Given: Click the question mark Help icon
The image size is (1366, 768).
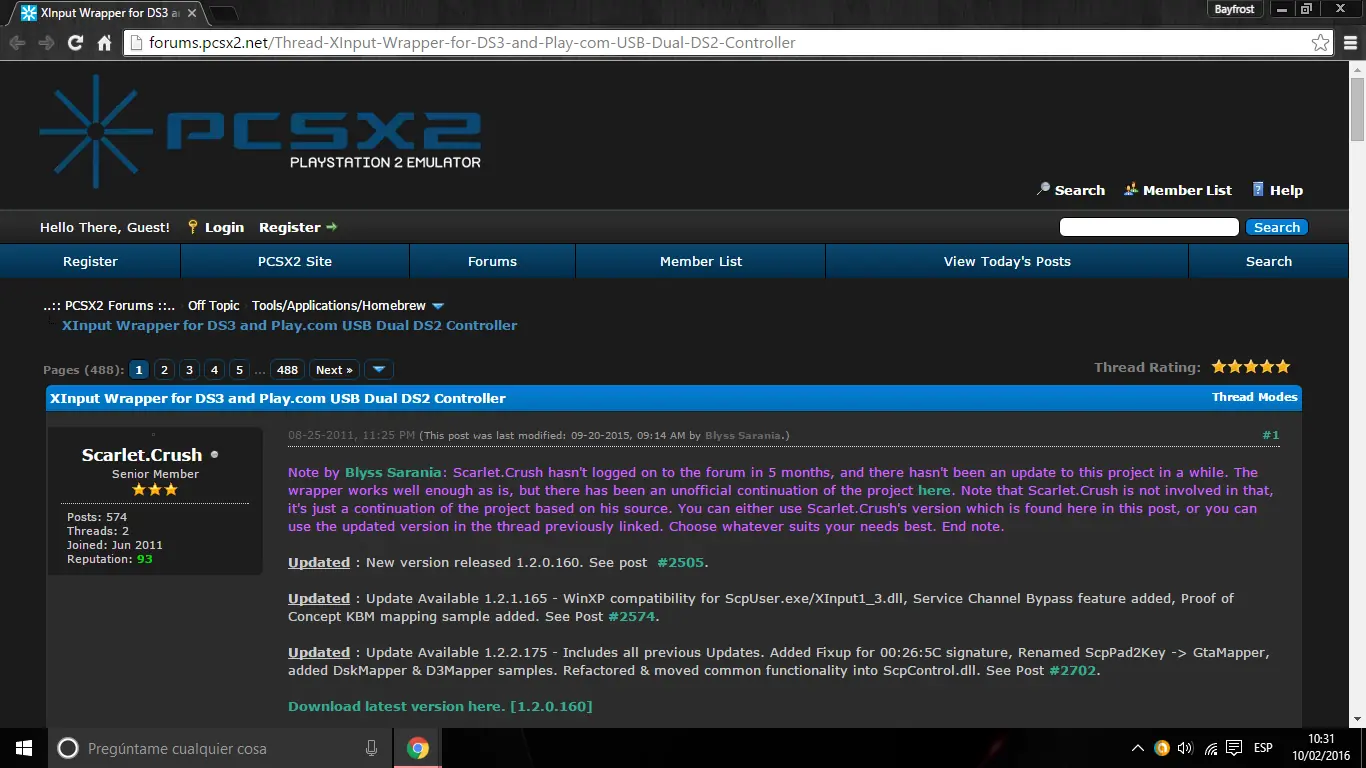Looking at the screenshot, I should [1259, 189].
